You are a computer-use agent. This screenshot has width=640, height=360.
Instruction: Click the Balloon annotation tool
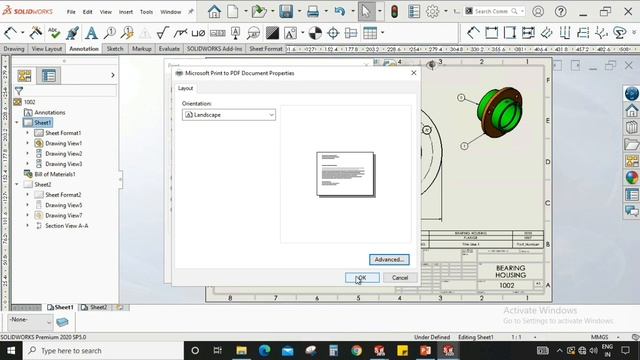click(109, 33)
